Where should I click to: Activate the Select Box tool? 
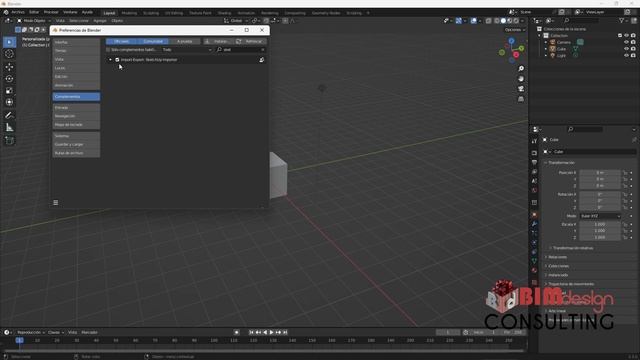[x=9, y=42]
